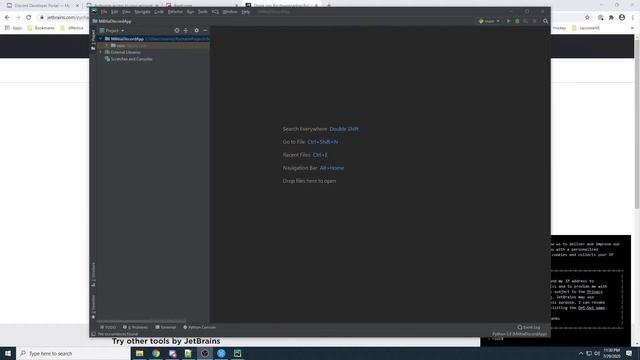Switch to Discord Developer Portal Chrome tab

click(42, 6)
